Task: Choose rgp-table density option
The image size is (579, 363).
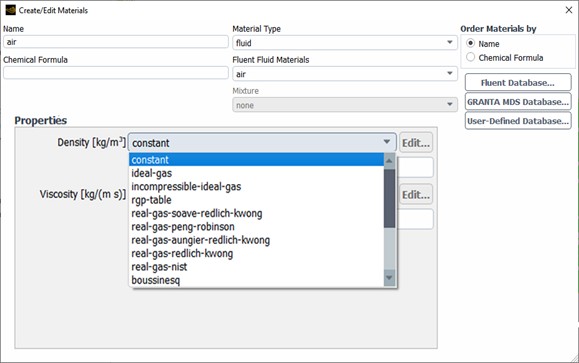Action: coord(257,200)
